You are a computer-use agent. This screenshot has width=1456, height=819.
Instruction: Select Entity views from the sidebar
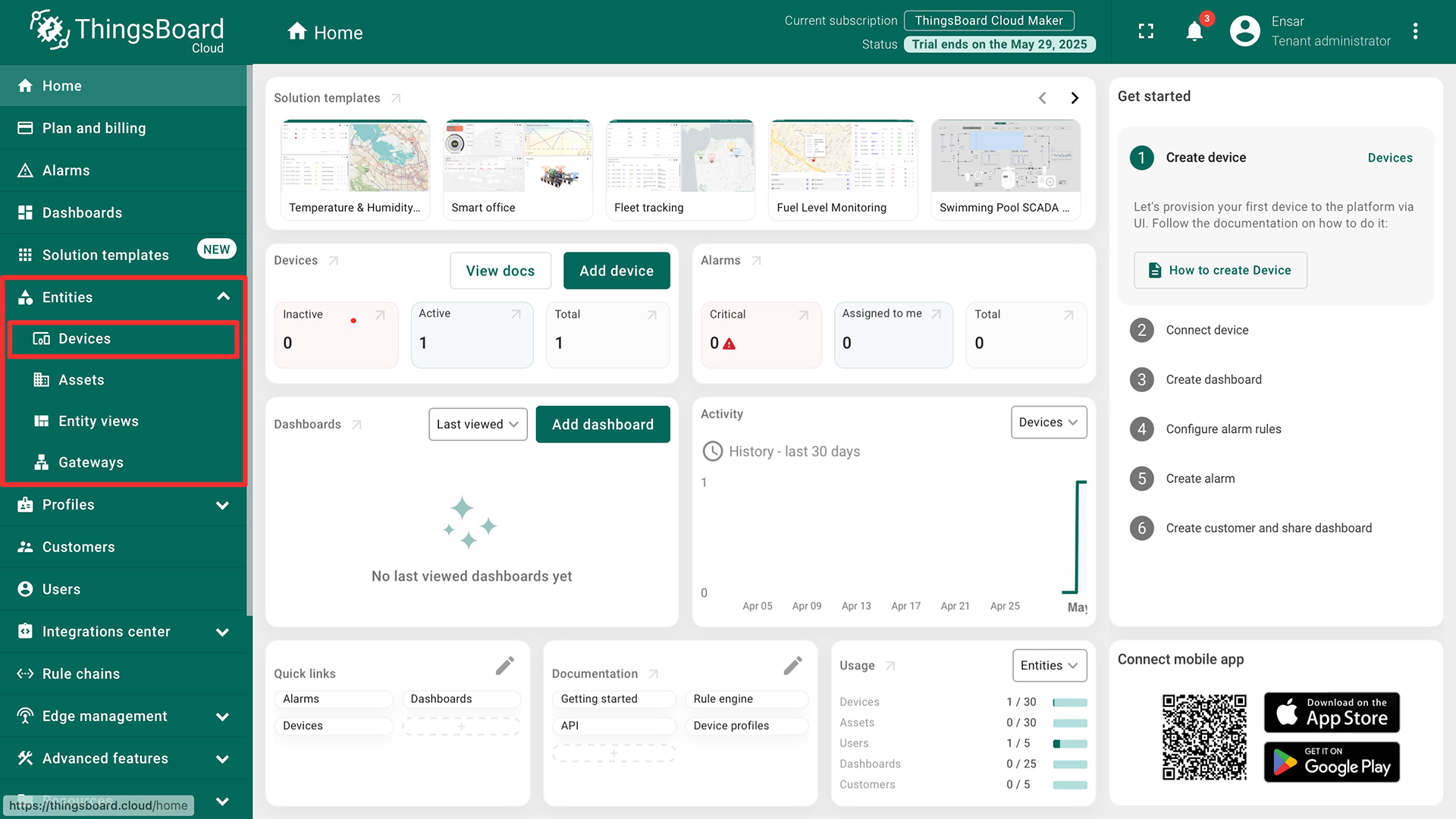[x=99, y=421]
